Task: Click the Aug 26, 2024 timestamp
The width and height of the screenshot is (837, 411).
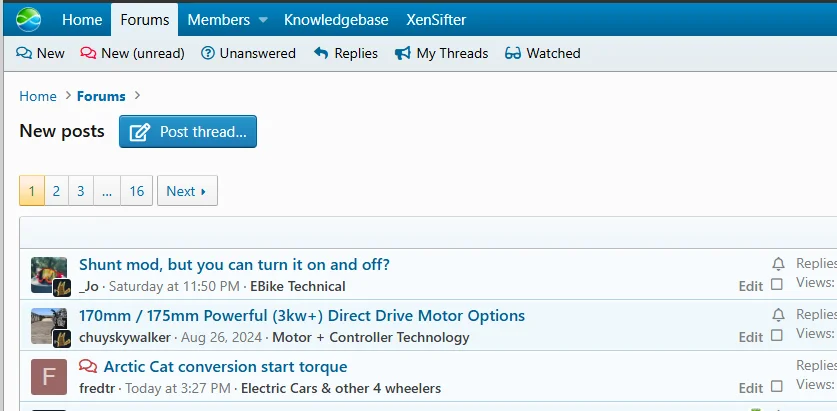Action: [222, 338]
